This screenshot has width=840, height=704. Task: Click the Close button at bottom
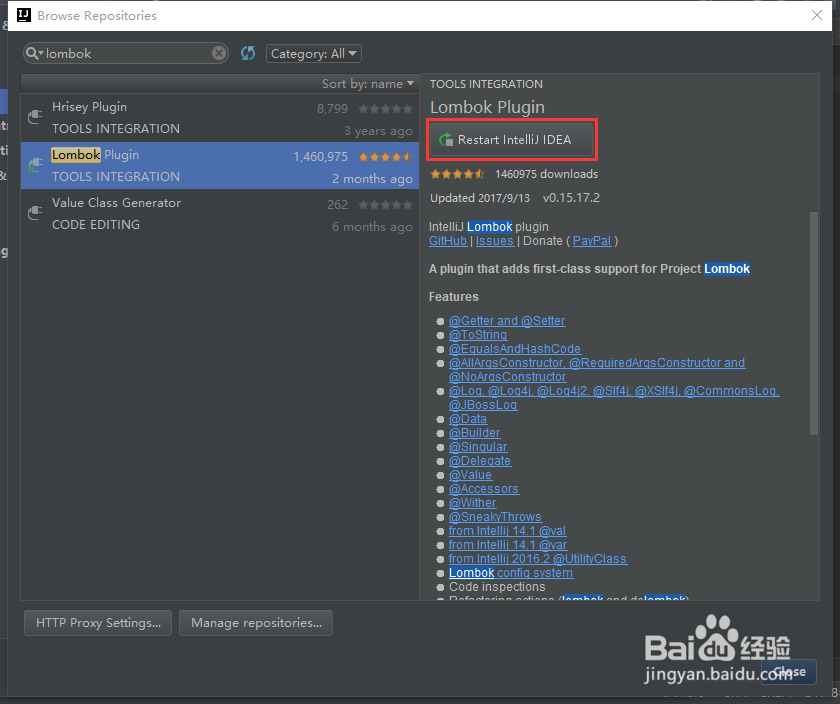coord(789,672)
